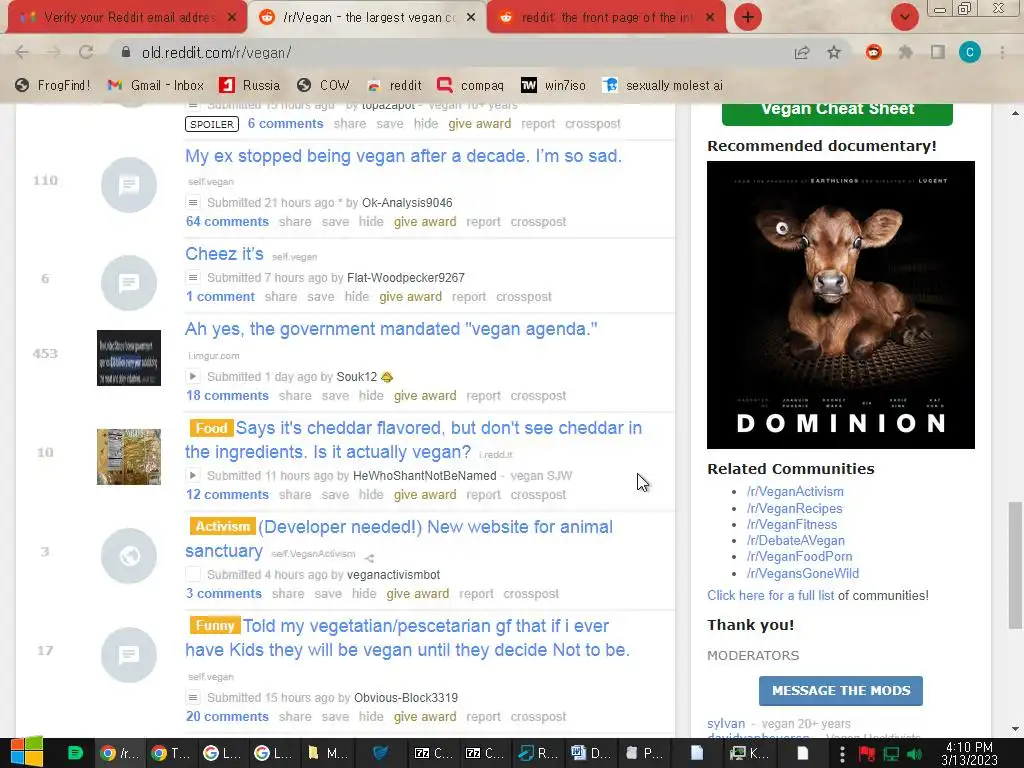Click here for a full list link
The height and width of the screenshot is (768, 1024).
click(771, 596)
